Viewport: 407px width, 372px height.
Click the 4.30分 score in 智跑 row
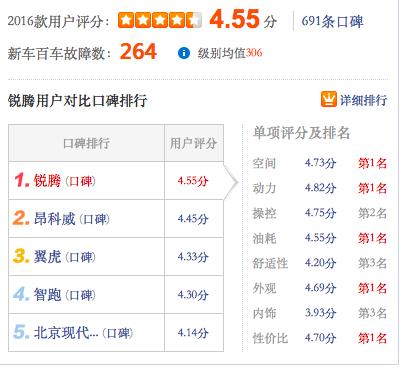click(x=193, y=295)
